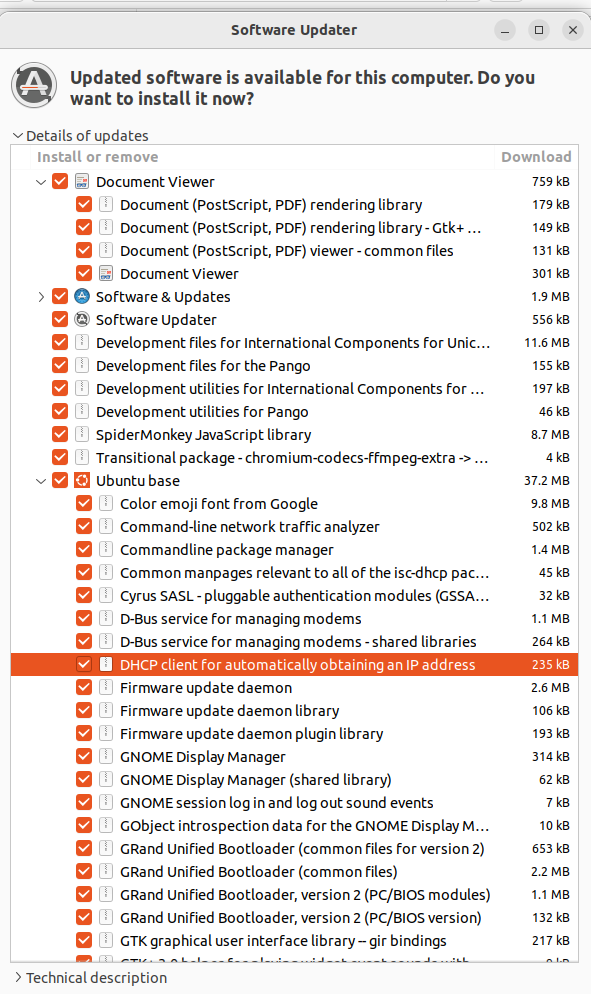The height and width of the screenshot is (994, 591).
Task: Click the Ubuntu base logo icon
Action: [82, 481]
